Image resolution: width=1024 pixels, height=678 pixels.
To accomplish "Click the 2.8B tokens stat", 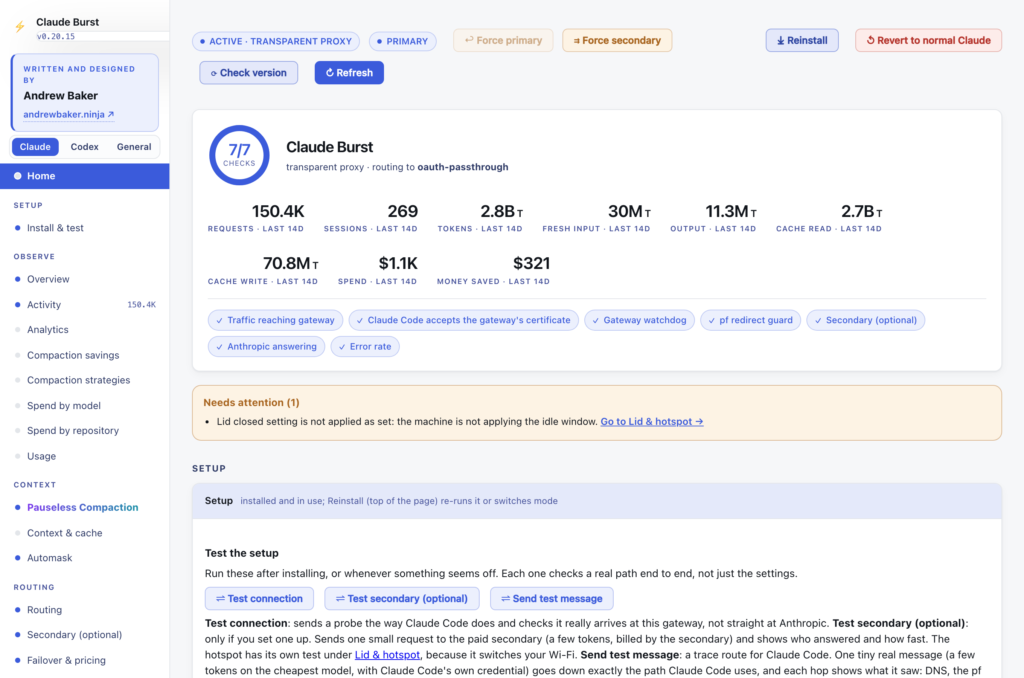I will pos(480,218).
